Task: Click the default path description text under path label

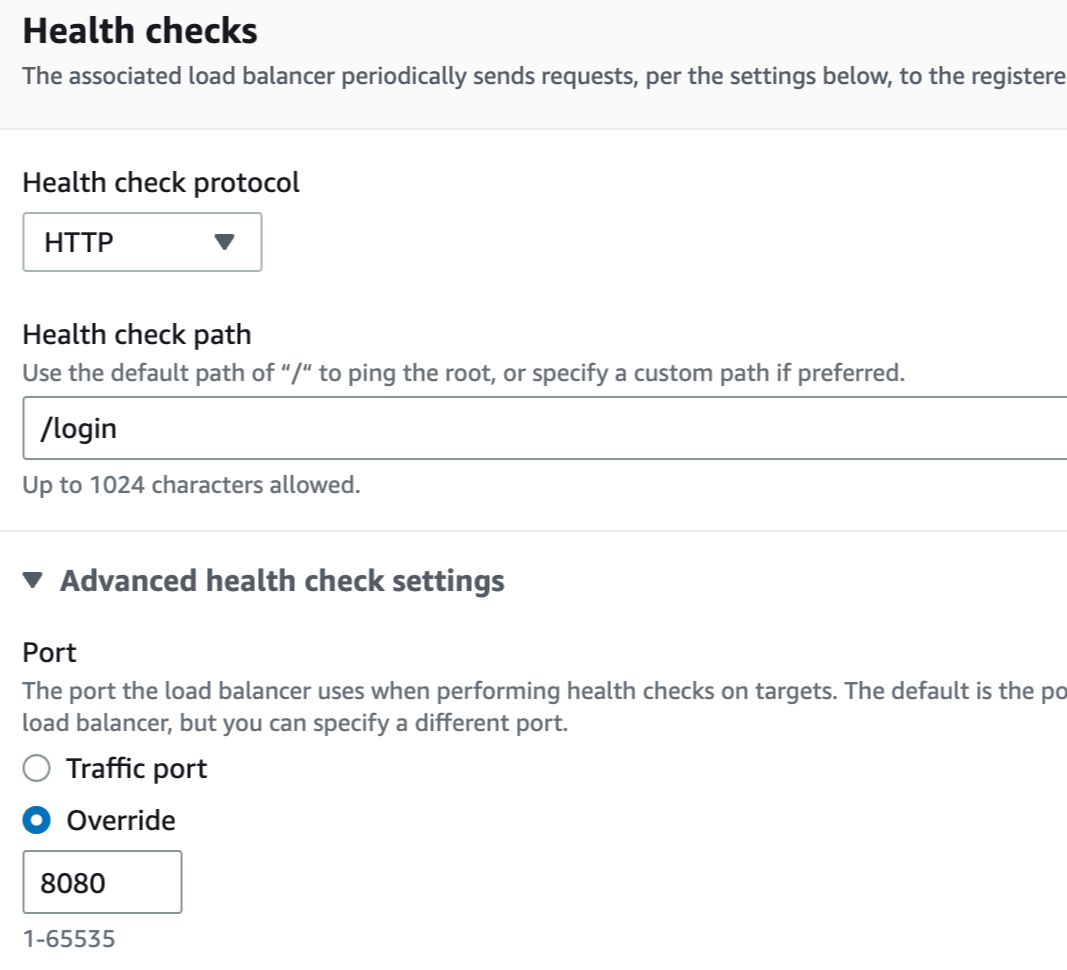Action: 463,373
